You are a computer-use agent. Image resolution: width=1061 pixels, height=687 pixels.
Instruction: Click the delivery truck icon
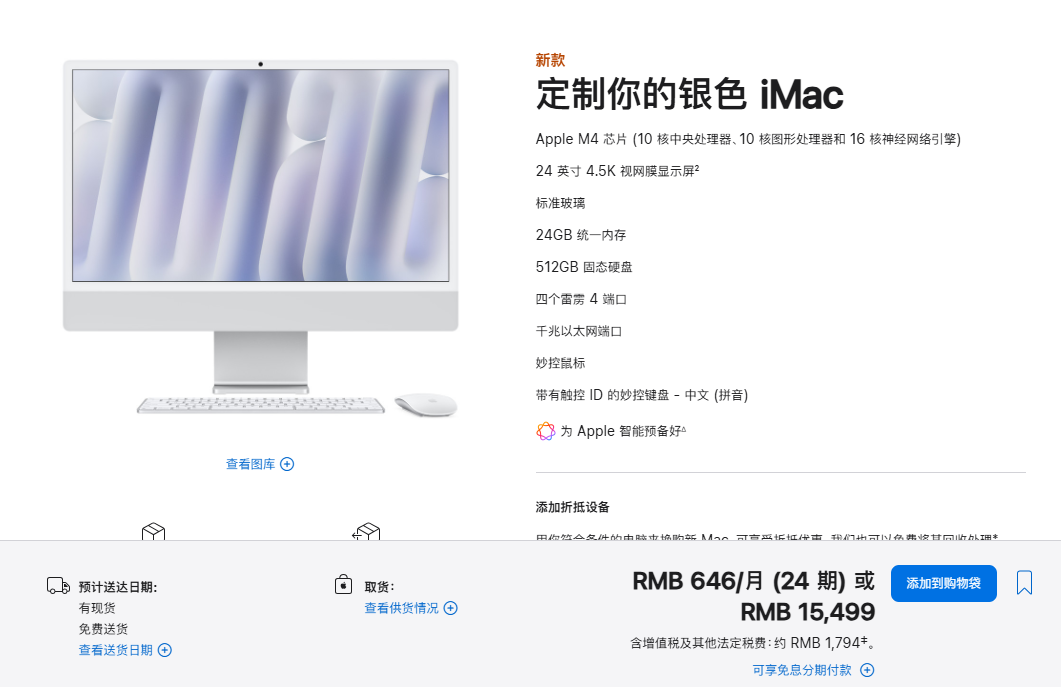click(x=58, y=585)
